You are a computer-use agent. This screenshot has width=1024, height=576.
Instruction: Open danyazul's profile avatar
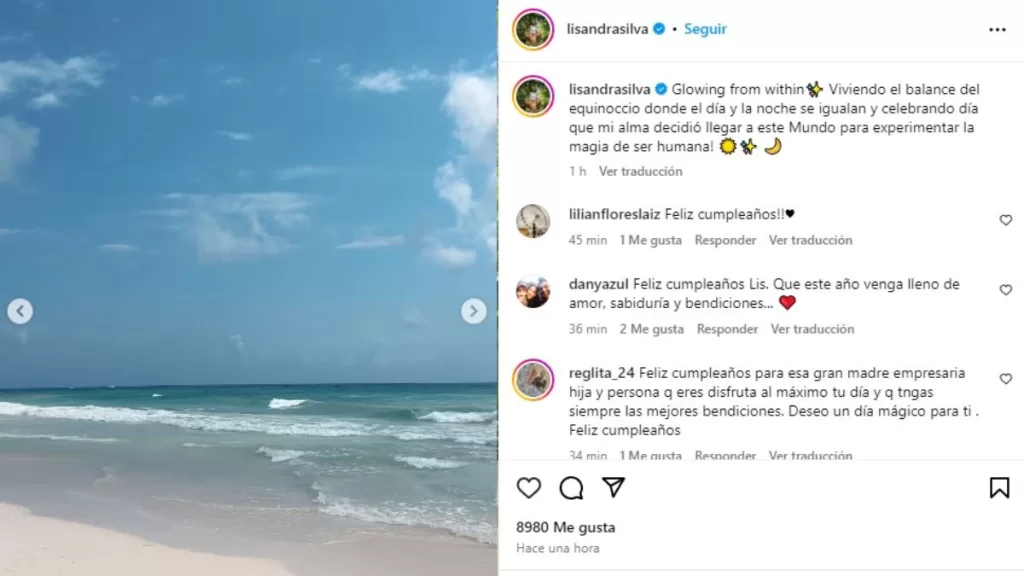pyautogui.click(x=533, y=291)
